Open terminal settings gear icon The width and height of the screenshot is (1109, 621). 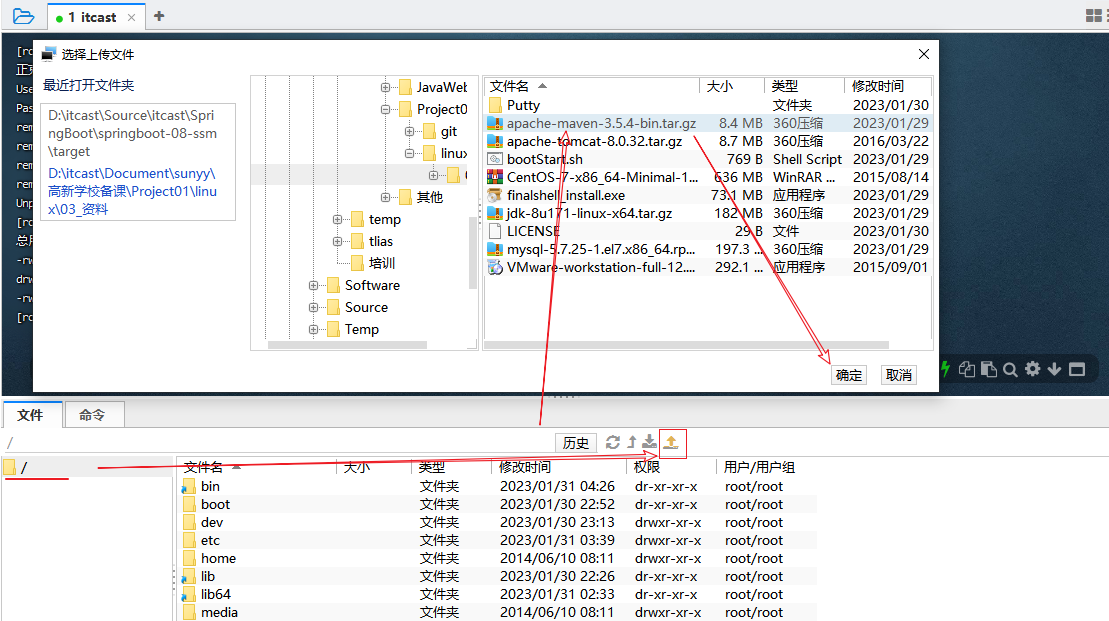[1033, 369]
